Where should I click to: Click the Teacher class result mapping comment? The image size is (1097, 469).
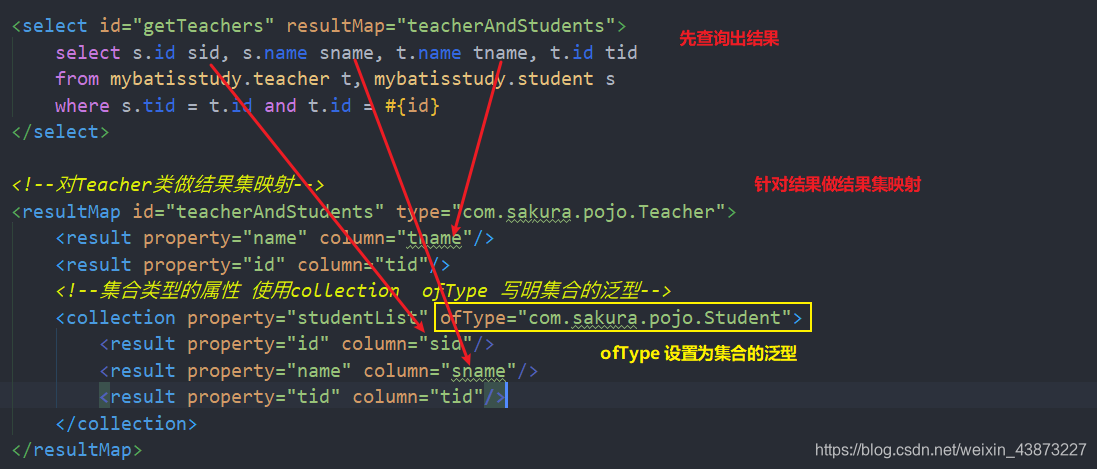pyautogui.click(x=168, y=185)
